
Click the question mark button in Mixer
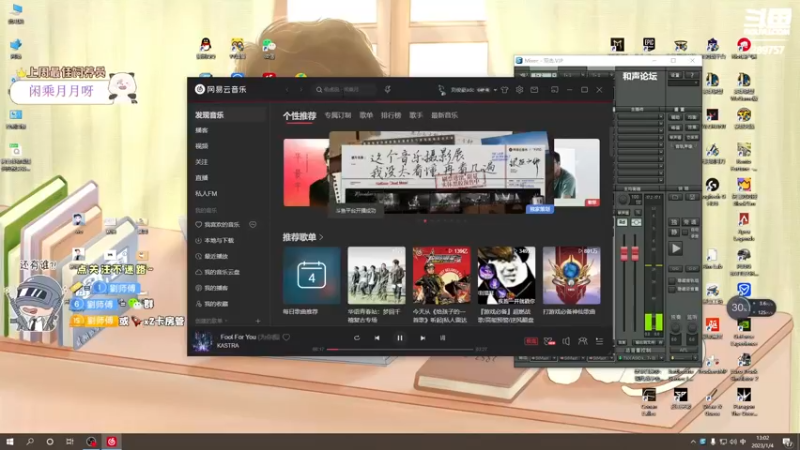[x=692, y=76]
